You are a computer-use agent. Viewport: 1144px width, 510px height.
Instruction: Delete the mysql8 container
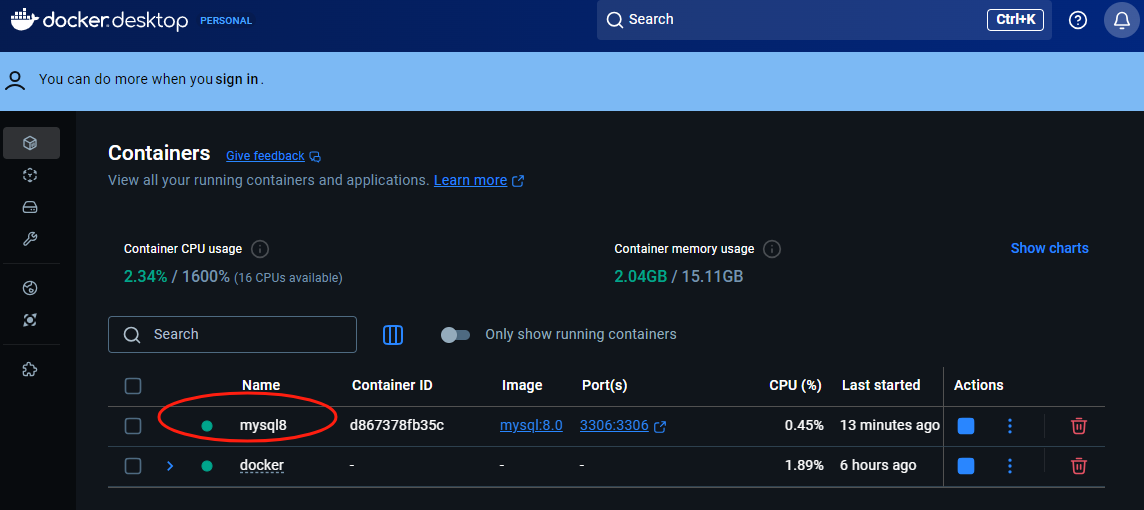click(x=1078, y=426)
